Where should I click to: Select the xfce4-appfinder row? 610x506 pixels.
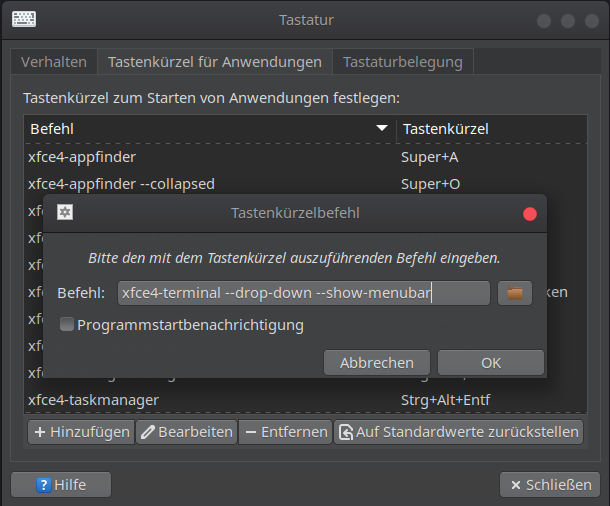tap(305, 157)
